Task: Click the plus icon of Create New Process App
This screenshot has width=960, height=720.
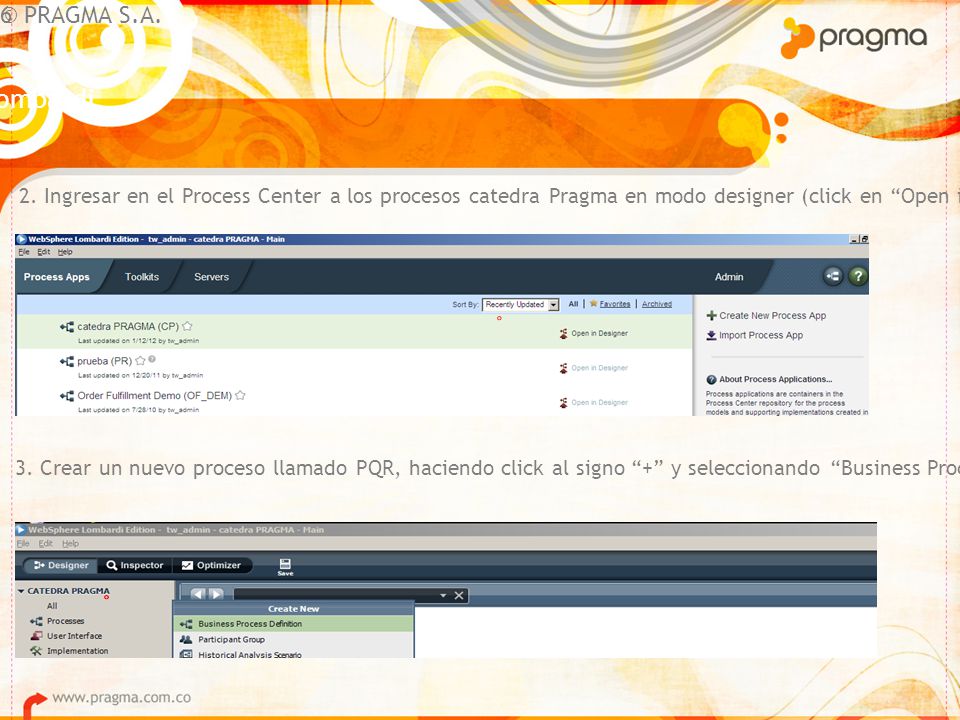Action: click(x=711, y=316)
